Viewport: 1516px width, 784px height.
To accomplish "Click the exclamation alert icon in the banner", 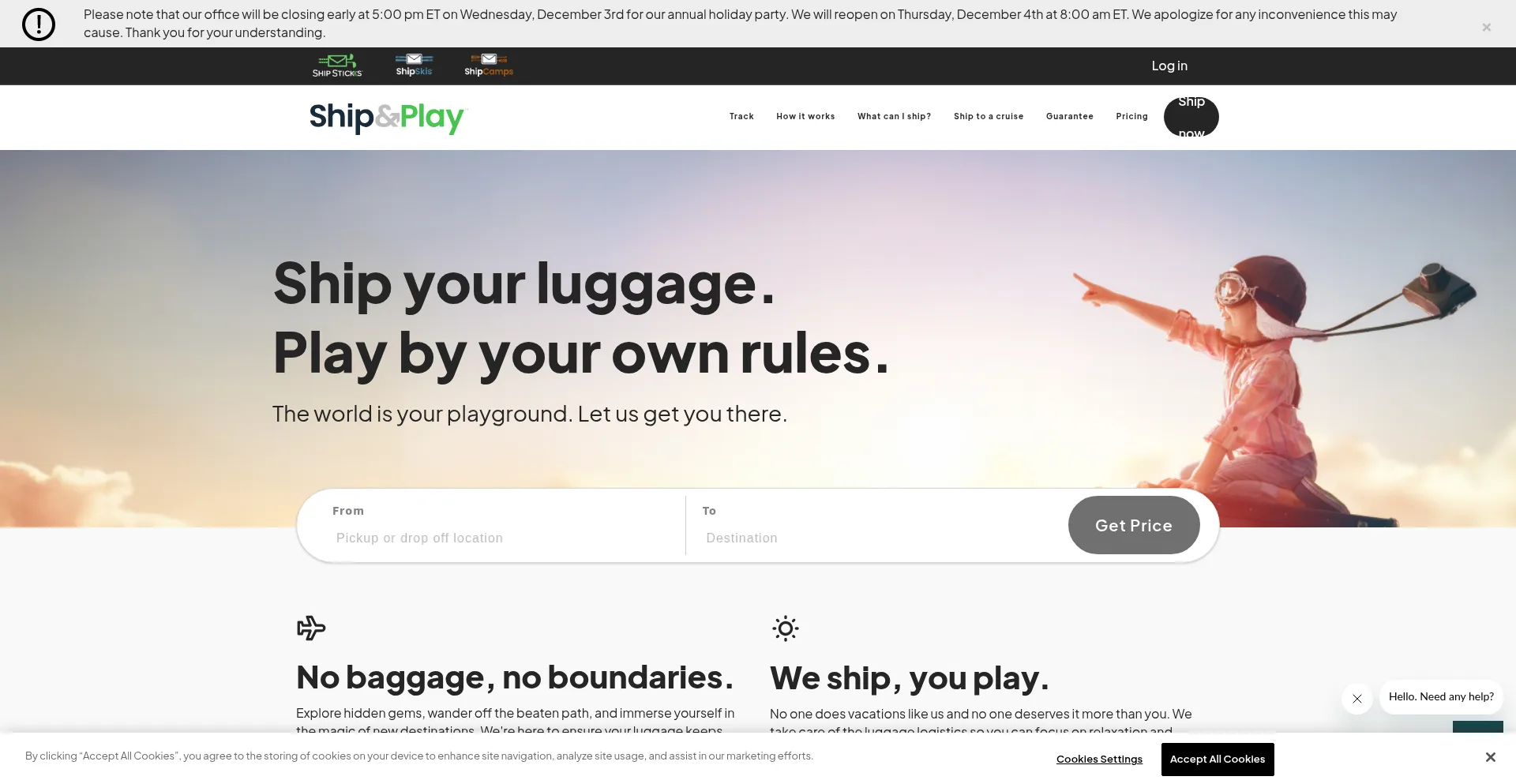I will (39, 24).
